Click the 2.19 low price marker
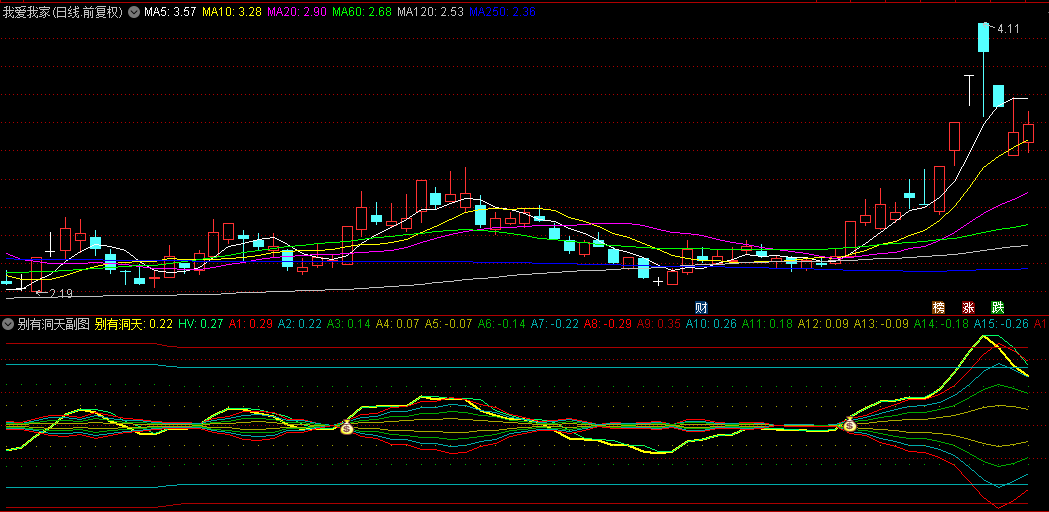This screenshot has width=1049, height=512. pos(60,293)
